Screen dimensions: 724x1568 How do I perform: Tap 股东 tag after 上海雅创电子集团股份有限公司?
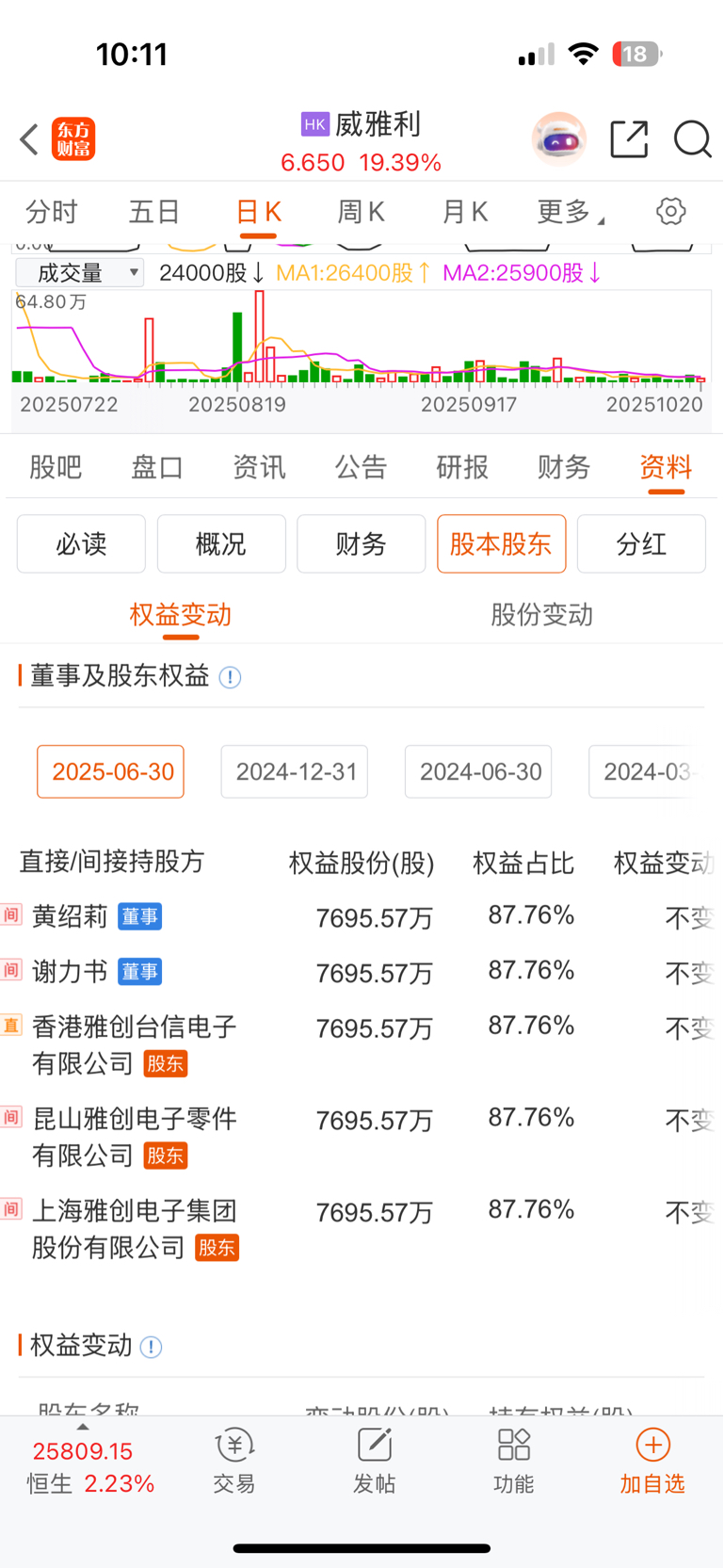(217, 1248)
